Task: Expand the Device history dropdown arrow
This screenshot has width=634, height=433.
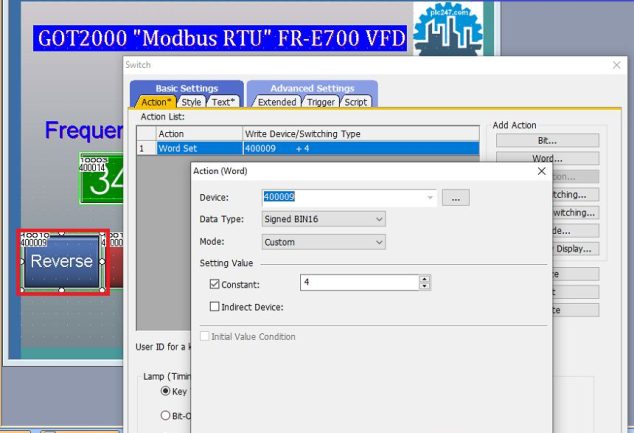Action: (430, 197)
